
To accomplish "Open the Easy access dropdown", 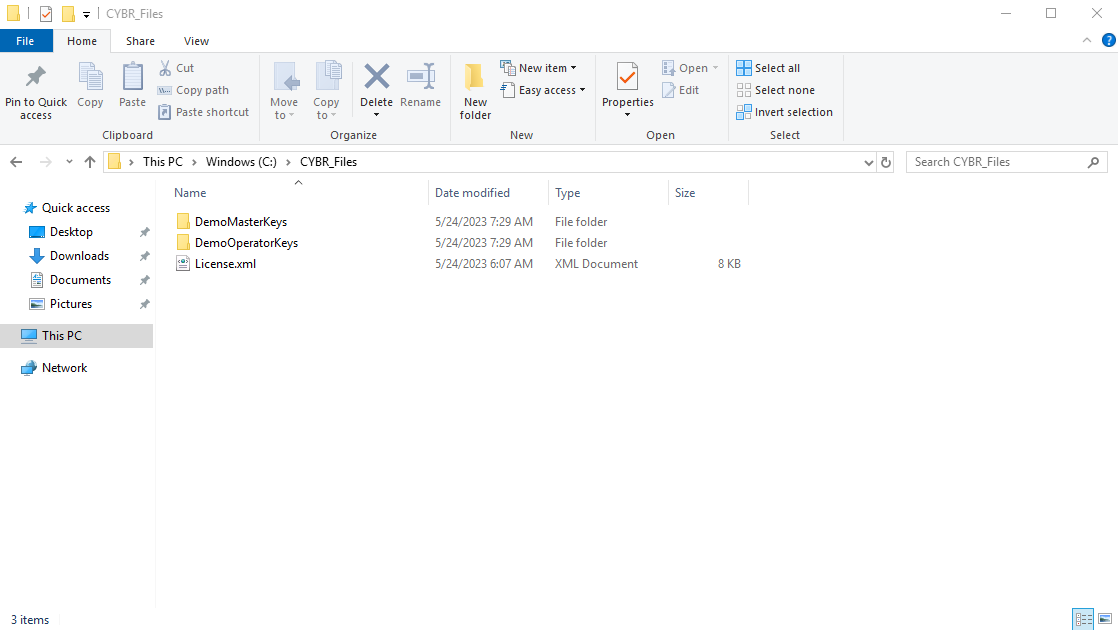I will (x=543, y=90).
